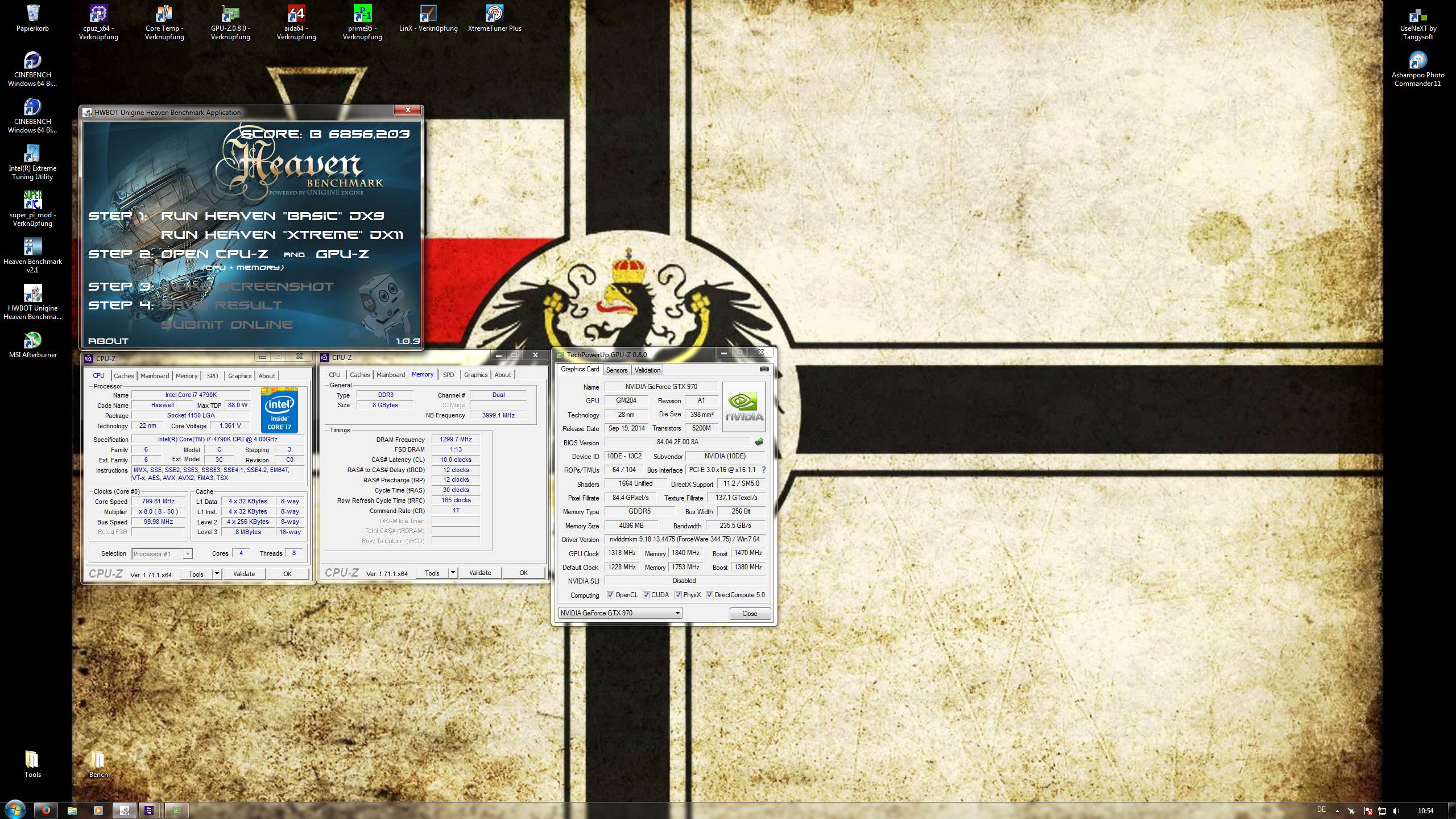Toggle the PhysX checkbox in GPU-Z

pos(678,595)
